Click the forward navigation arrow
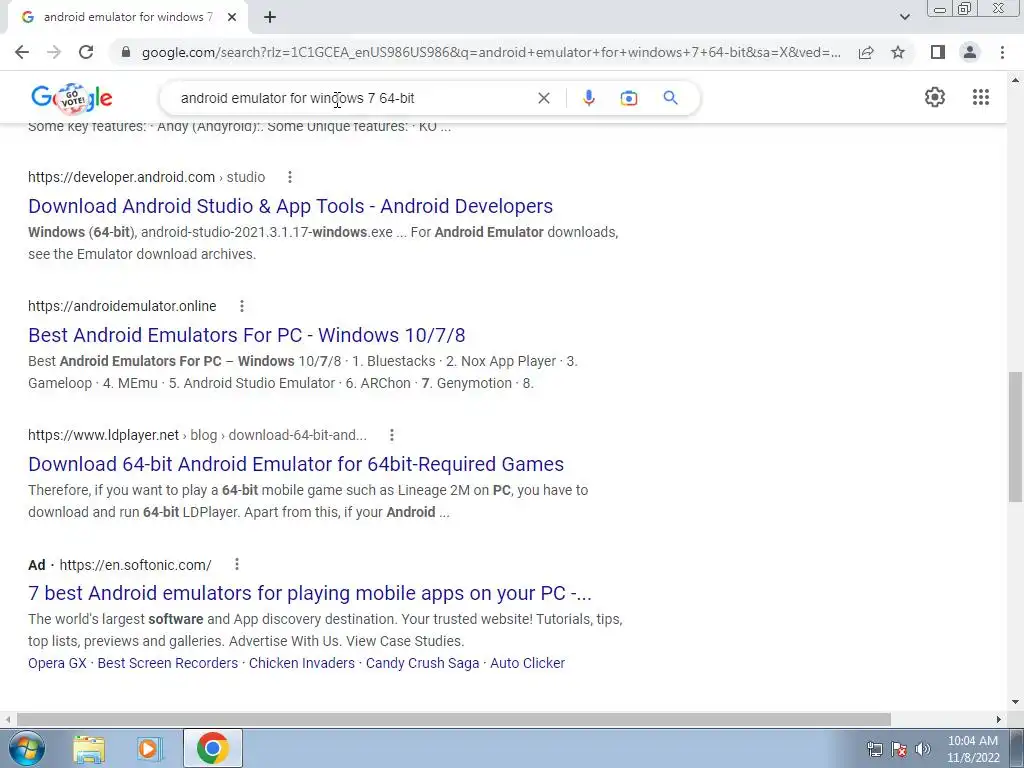The image size is (1024, 768). coord(54,52)
